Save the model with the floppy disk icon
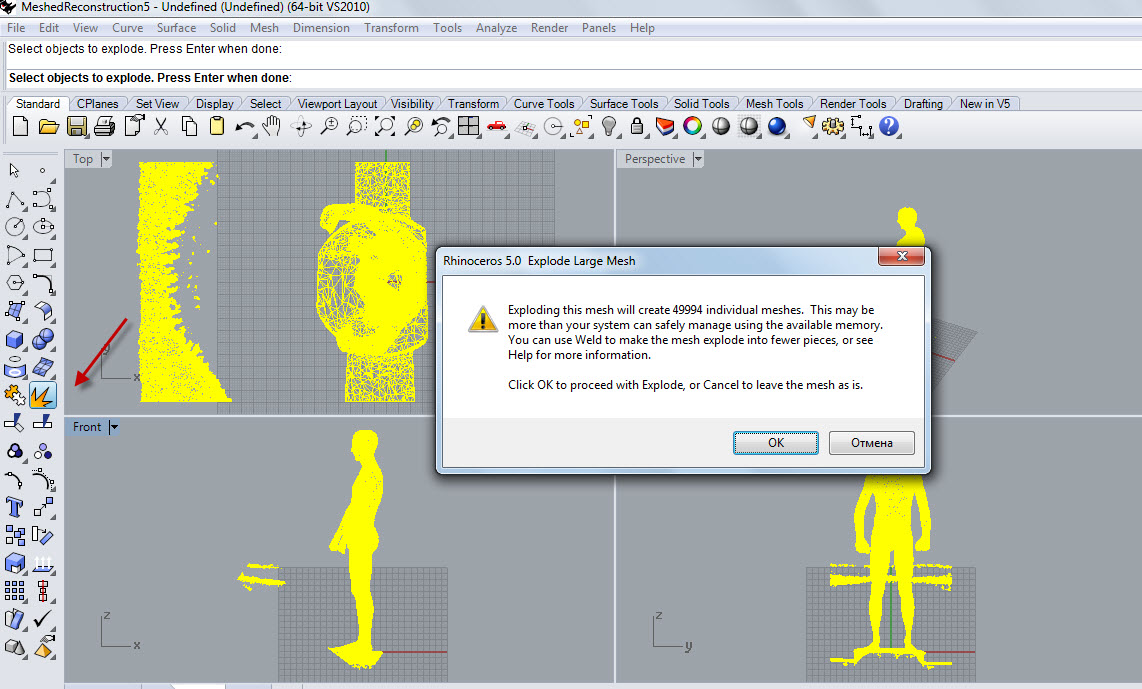This screenshot has height=689, width=1142. click(x=76, y=127)
